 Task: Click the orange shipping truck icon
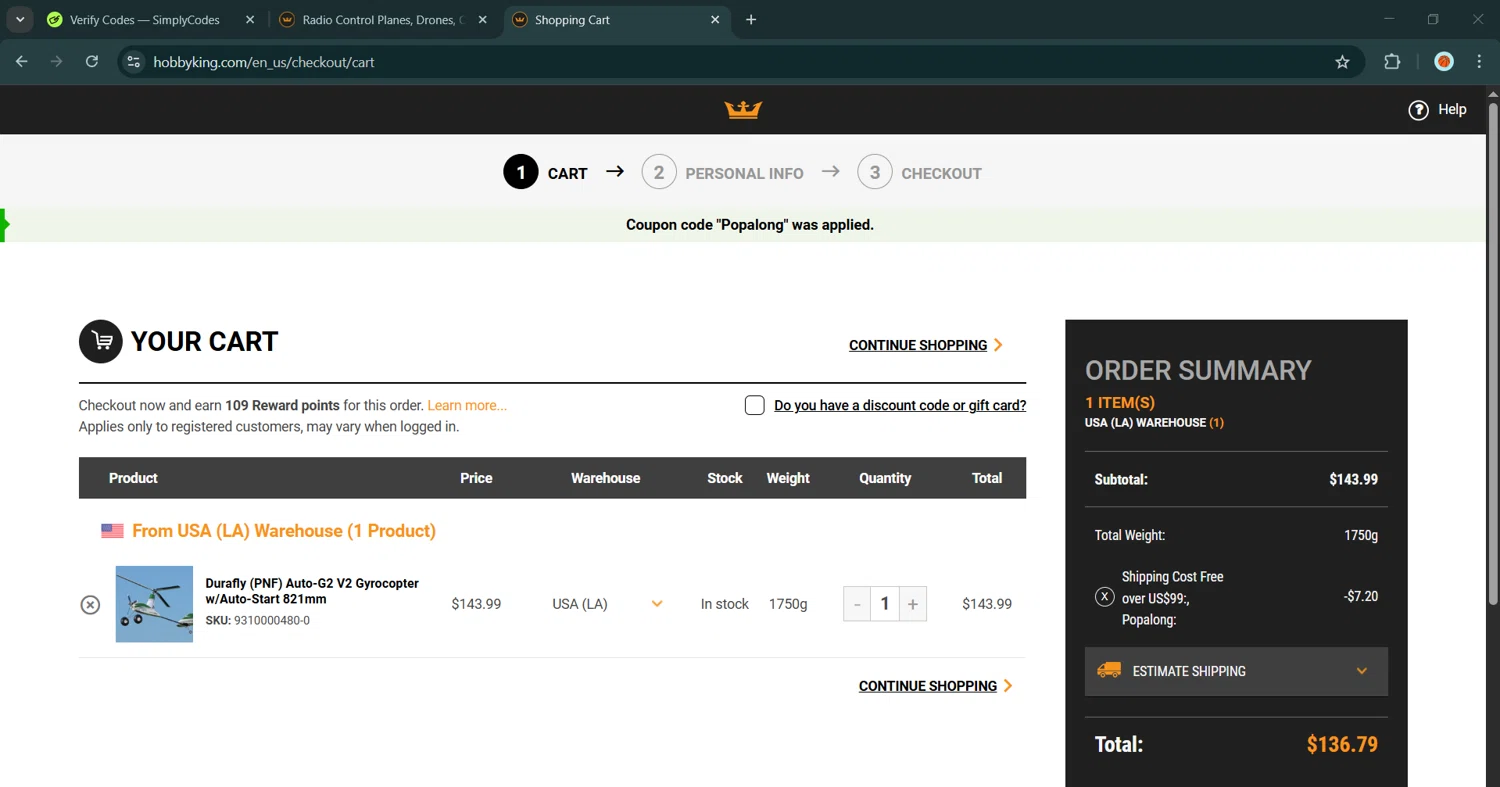[1109, 671]
